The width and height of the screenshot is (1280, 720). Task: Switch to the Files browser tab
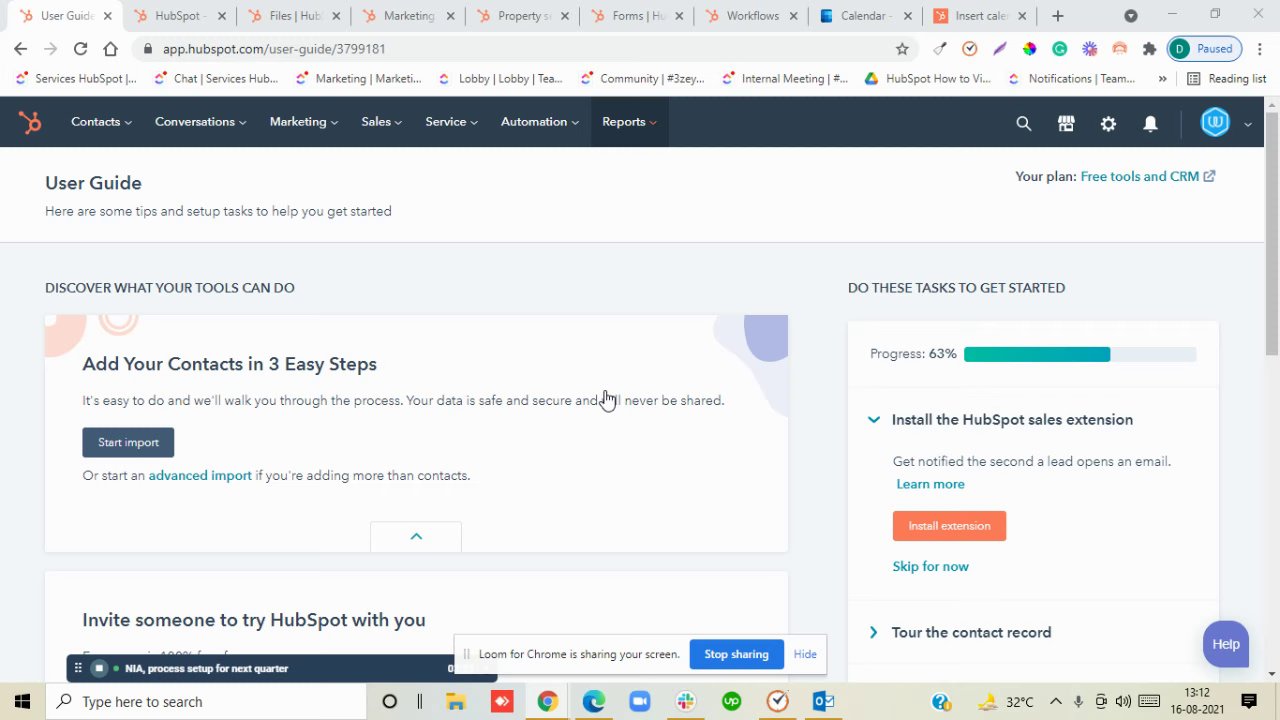(x=295, y=15)
